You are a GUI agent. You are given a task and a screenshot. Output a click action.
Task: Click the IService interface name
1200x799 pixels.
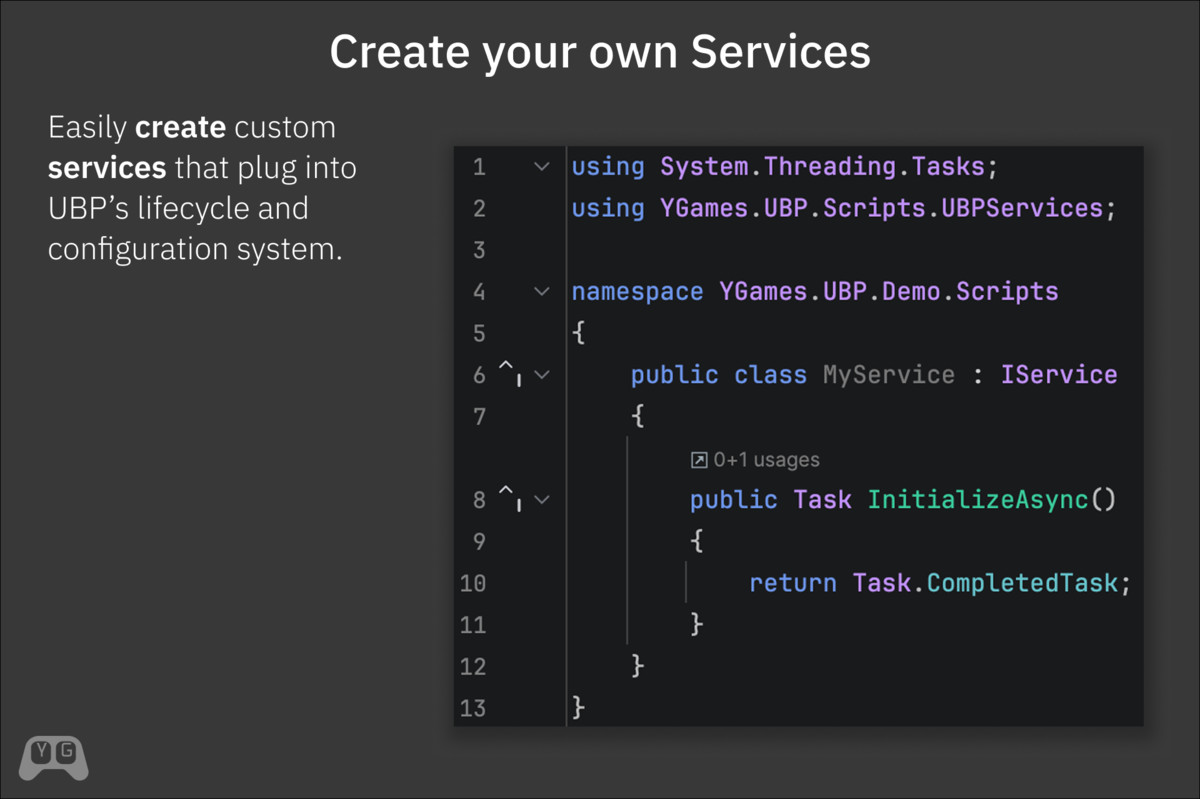coord(1058,375)
